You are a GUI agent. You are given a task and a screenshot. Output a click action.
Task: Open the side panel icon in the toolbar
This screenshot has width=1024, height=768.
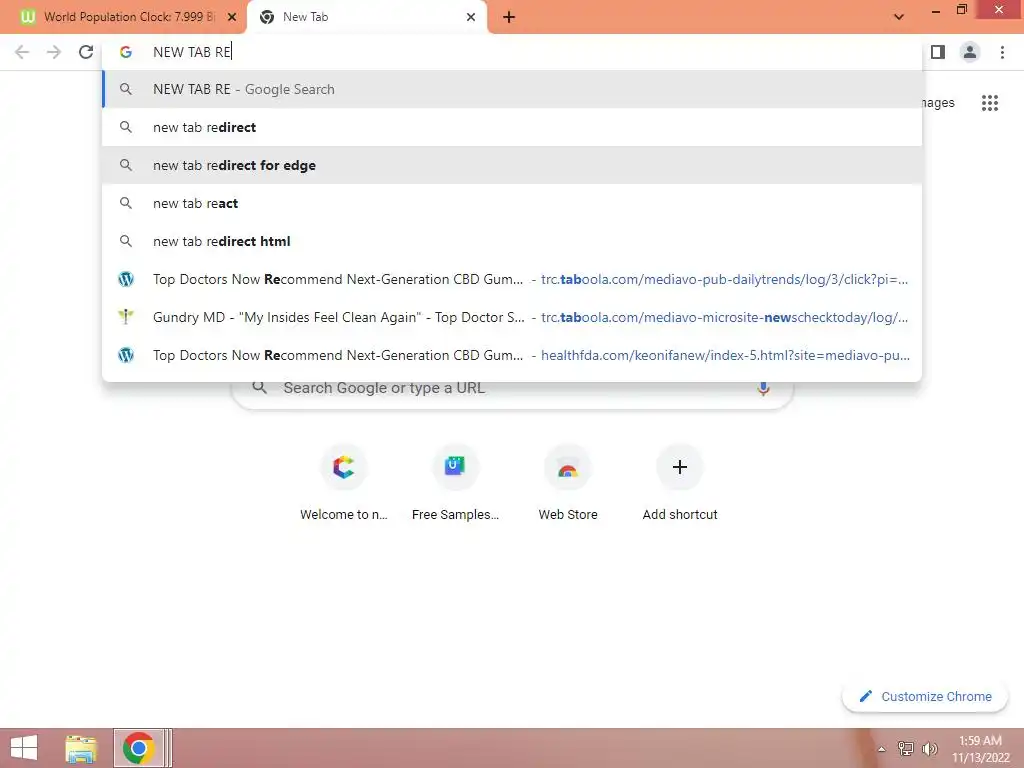(x=938, y=52)
